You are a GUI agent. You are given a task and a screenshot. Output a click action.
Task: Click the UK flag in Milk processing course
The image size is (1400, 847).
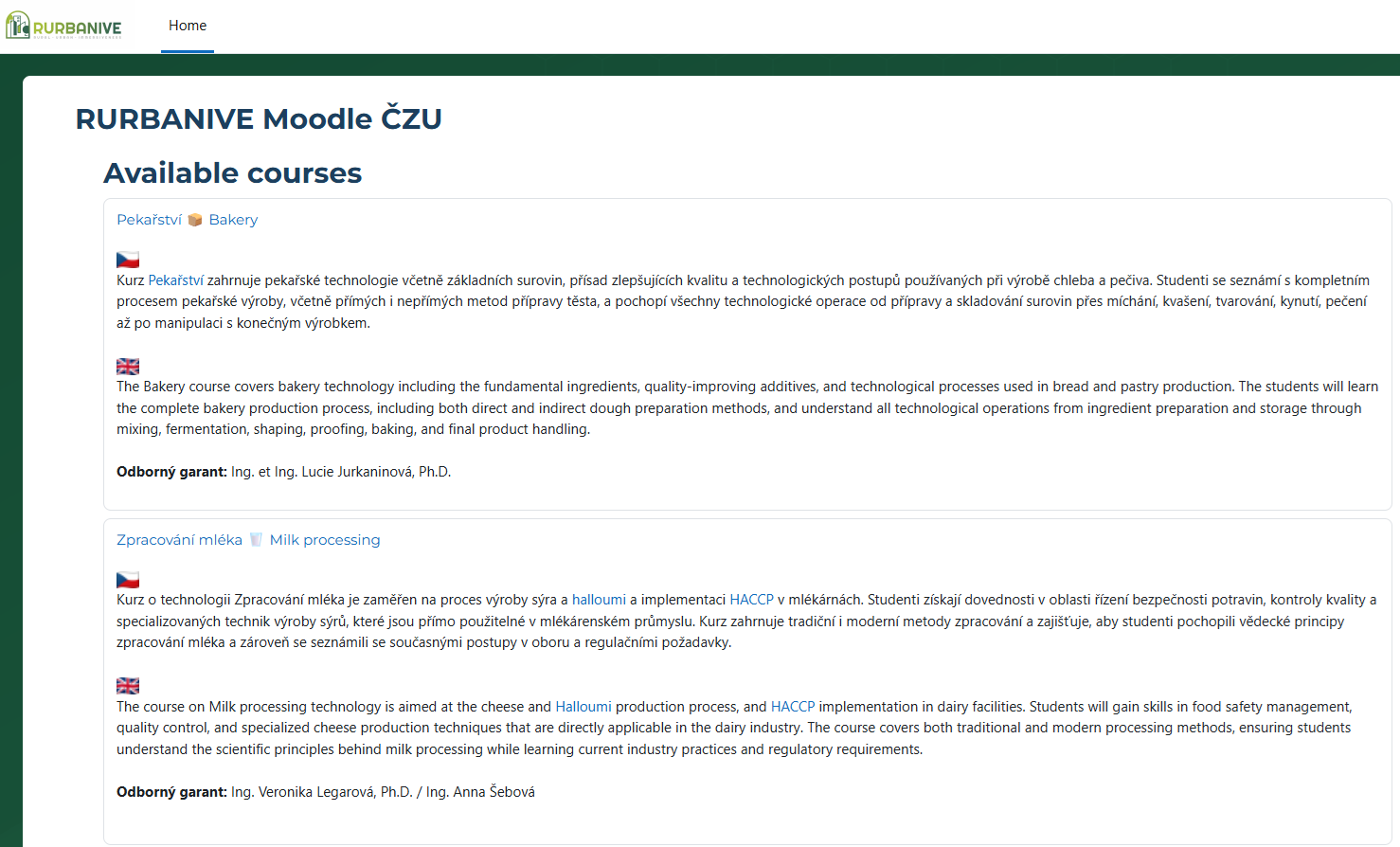pyautogui.click(x=128, y=686)
